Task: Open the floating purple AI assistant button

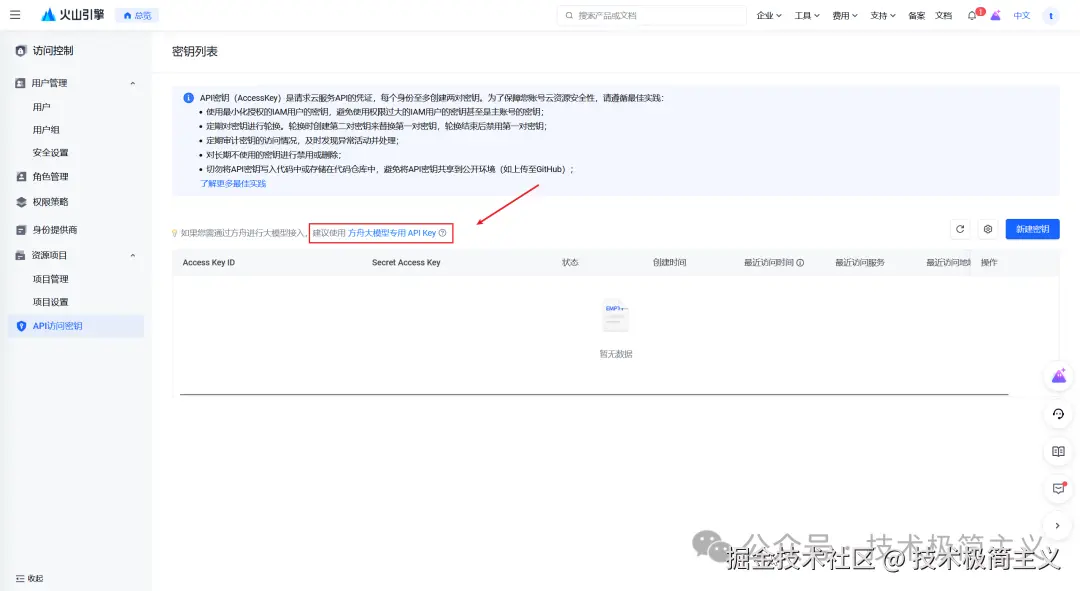Action: tap(1059, 376)
